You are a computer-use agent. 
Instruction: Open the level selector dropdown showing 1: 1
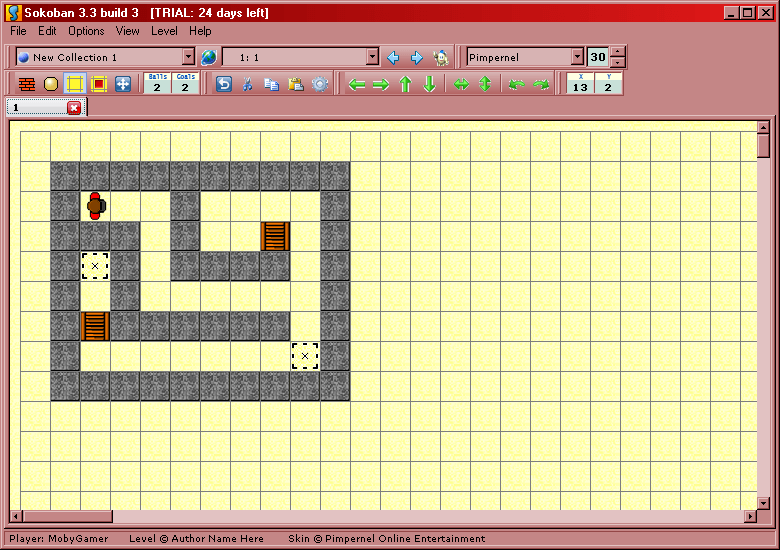[373, 57]
